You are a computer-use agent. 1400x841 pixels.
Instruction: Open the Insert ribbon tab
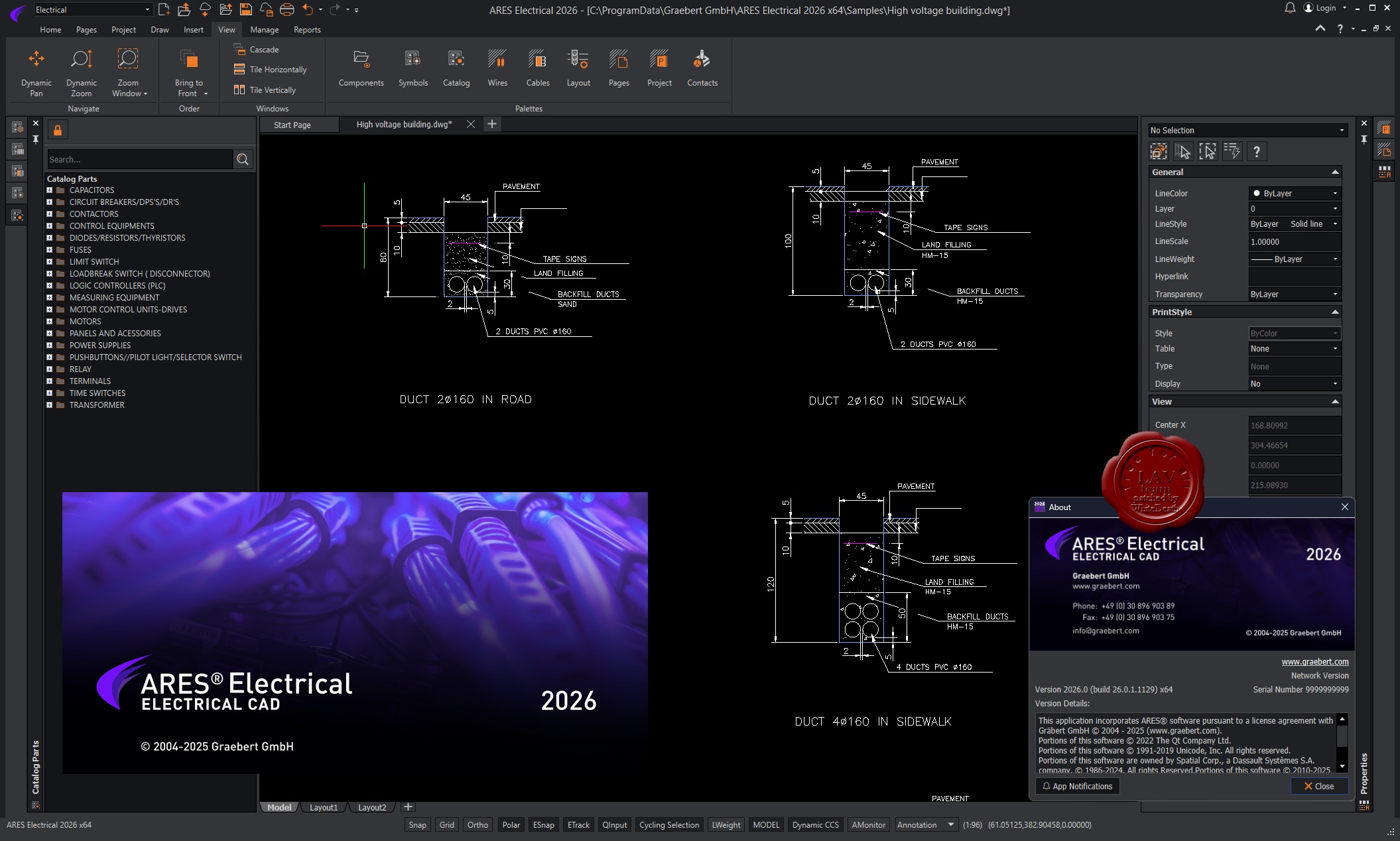[194, 29]
